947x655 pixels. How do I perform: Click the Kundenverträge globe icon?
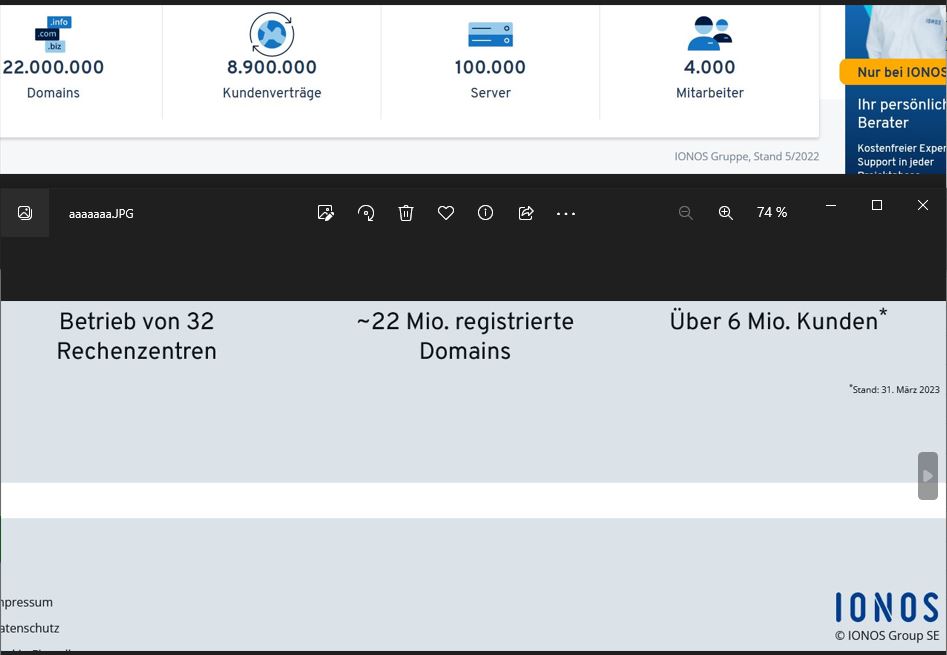(271, 33)
